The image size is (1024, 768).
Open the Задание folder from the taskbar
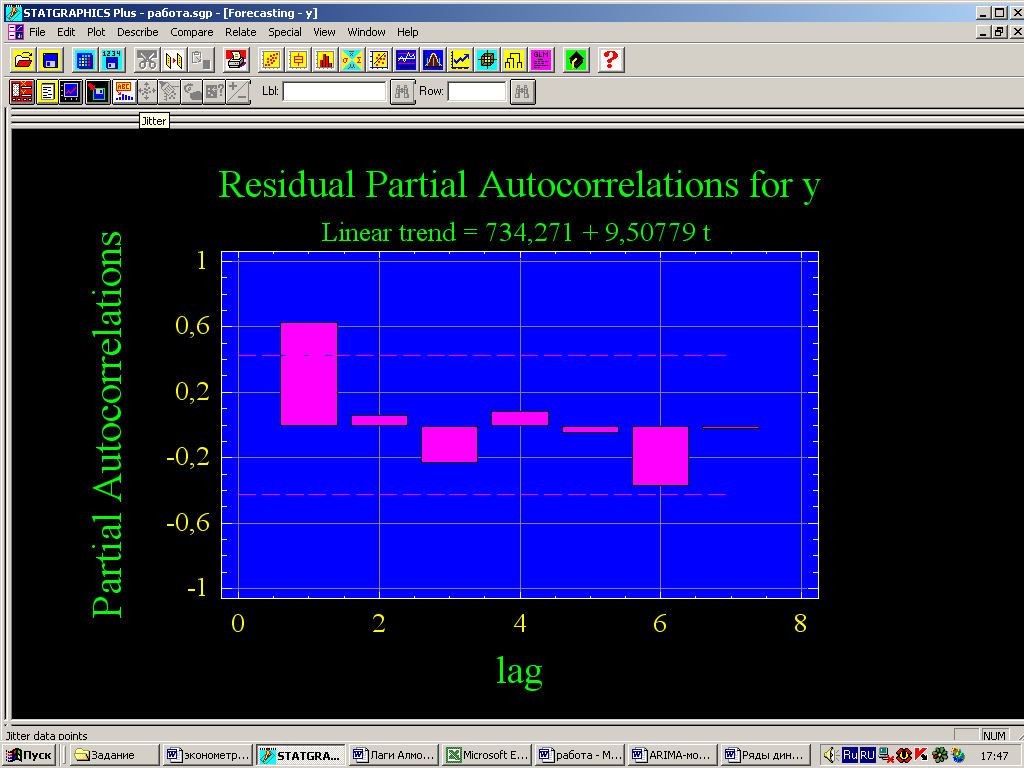coord(114,756)
